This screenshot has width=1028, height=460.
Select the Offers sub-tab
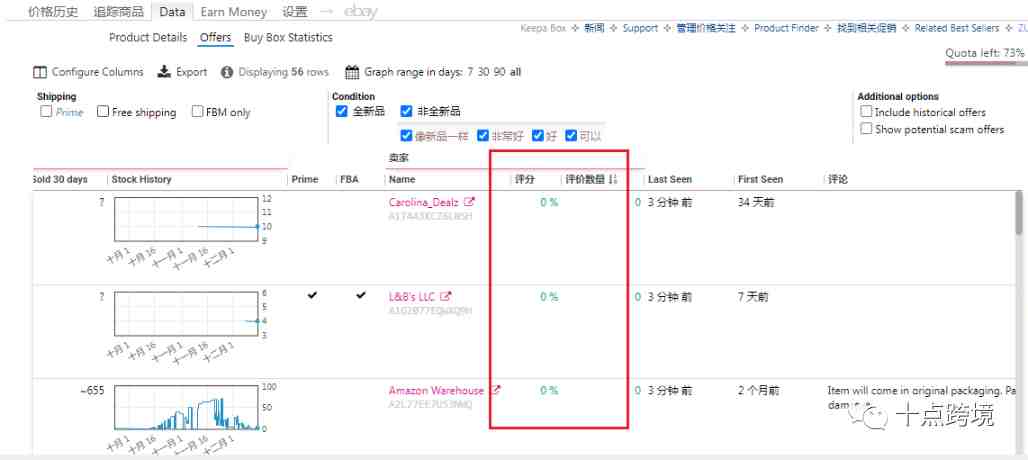point(216,37)
